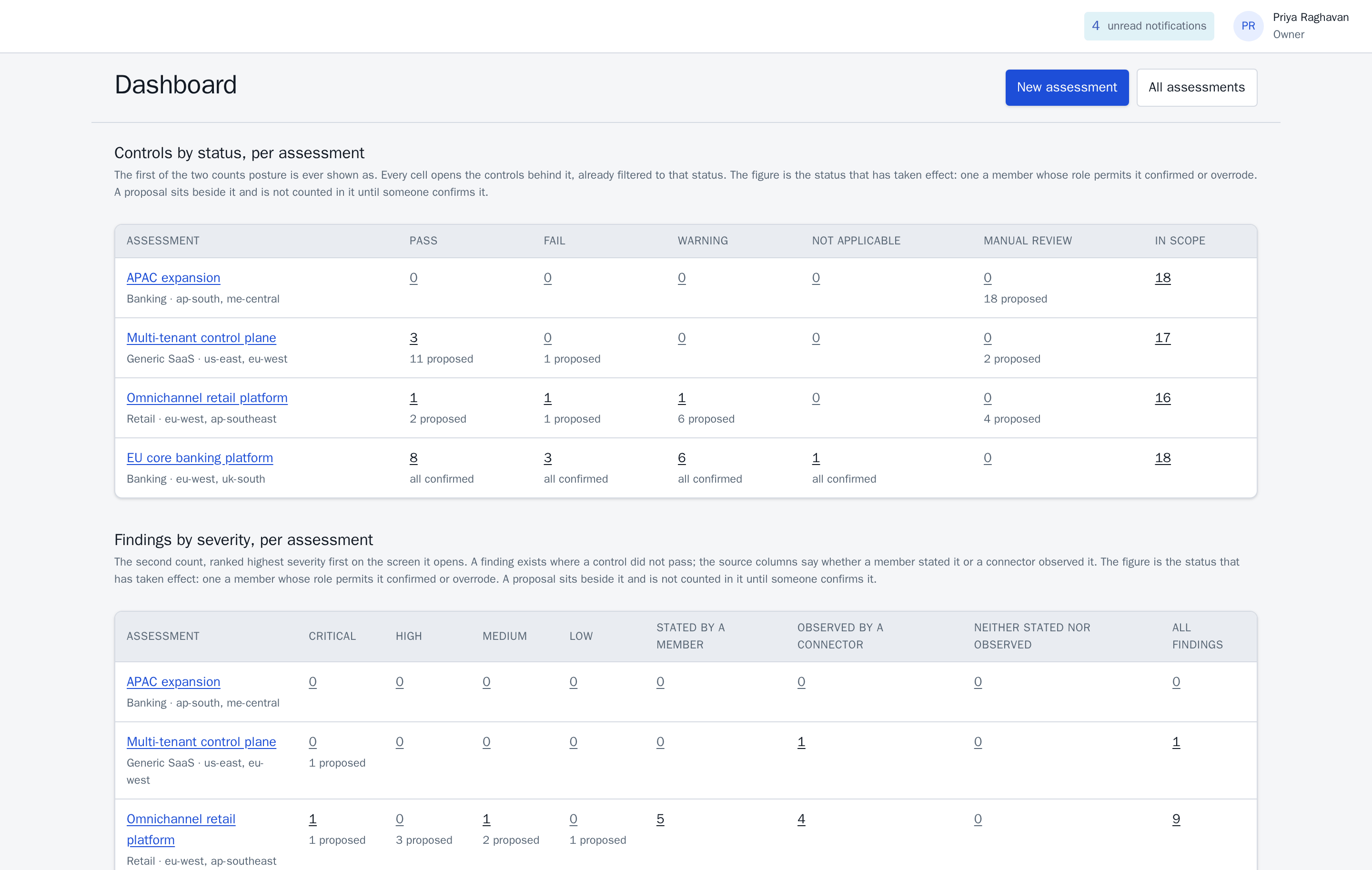Open the In scope count 18 for APAC expansion

pyautogui.click(x=1162, y=277)
